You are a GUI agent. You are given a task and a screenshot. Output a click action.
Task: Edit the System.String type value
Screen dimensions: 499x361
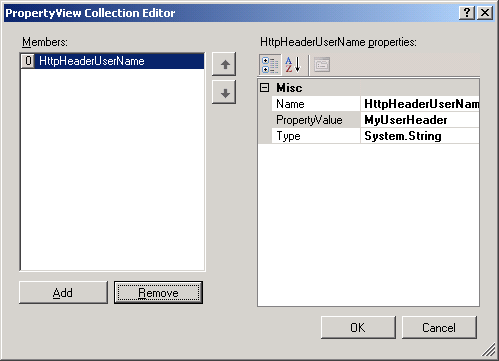420,136
